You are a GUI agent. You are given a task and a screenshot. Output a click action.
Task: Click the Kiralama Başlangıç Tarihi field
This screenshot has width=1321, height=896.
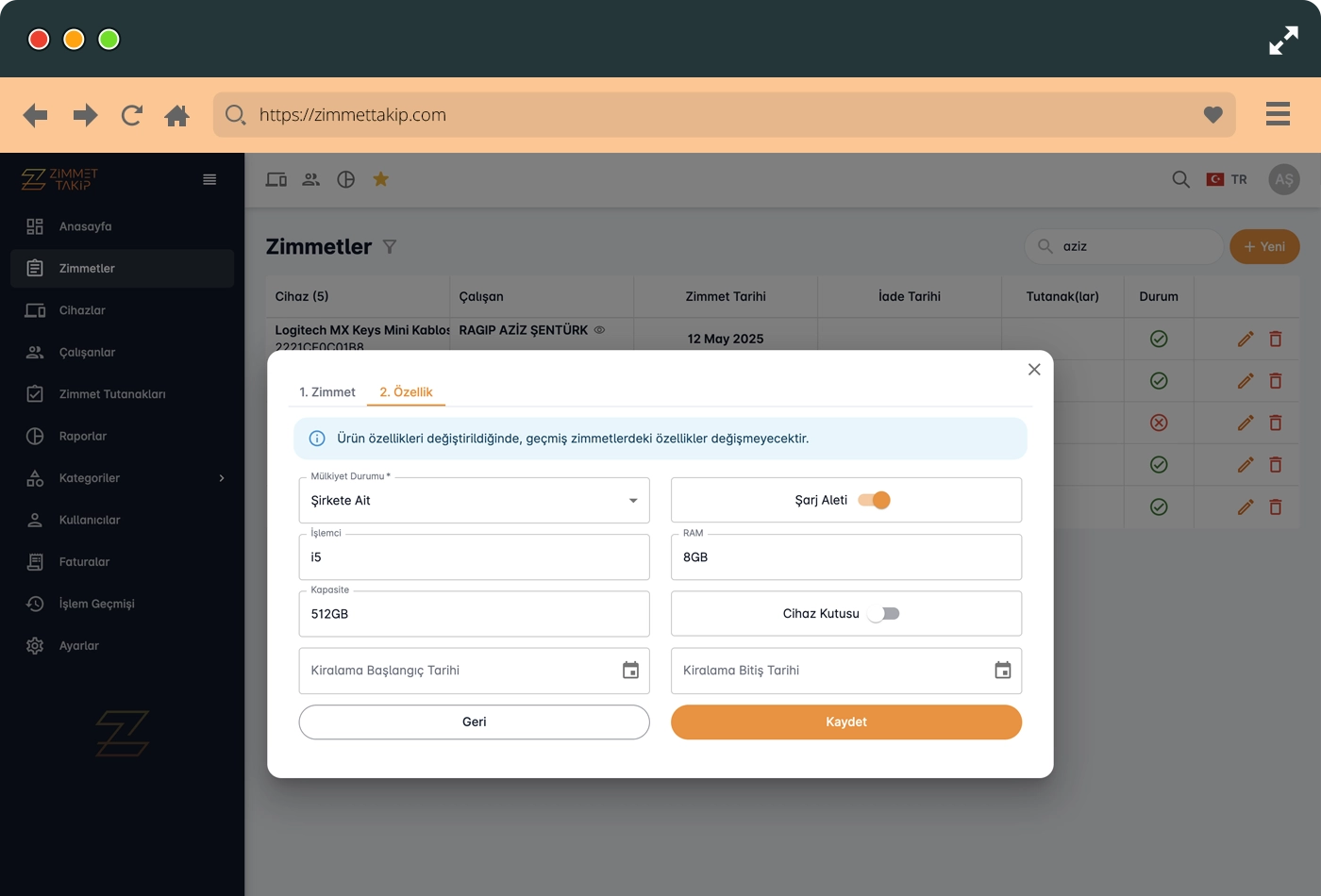(475, 671)
